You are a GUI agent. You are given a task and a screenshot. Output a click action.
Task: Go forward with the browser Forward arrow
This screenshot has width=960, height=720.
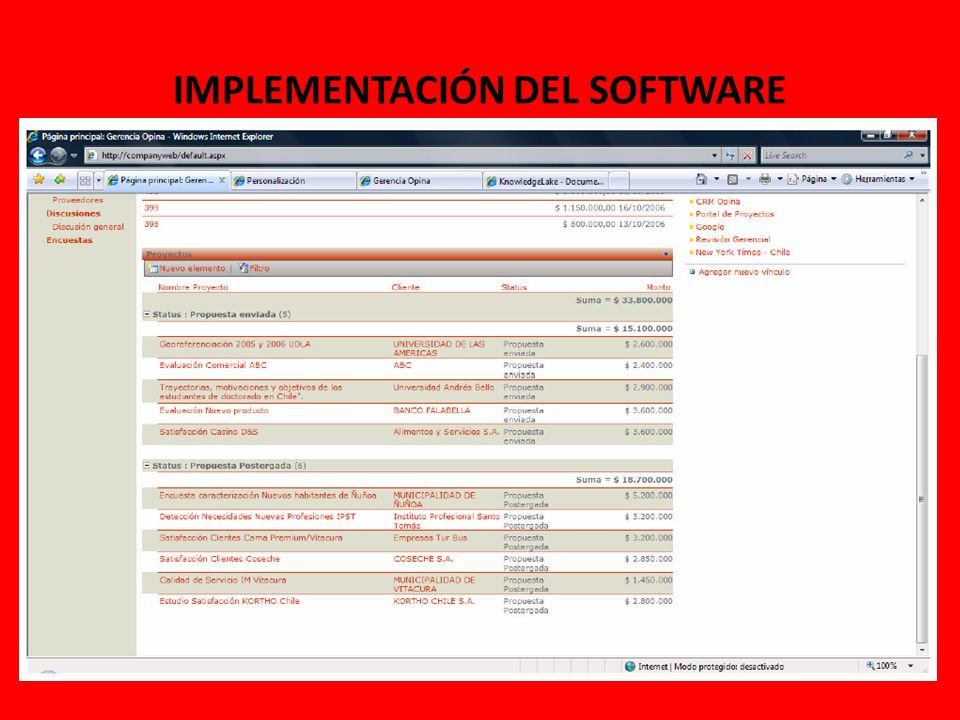click(x=58, y=156)
